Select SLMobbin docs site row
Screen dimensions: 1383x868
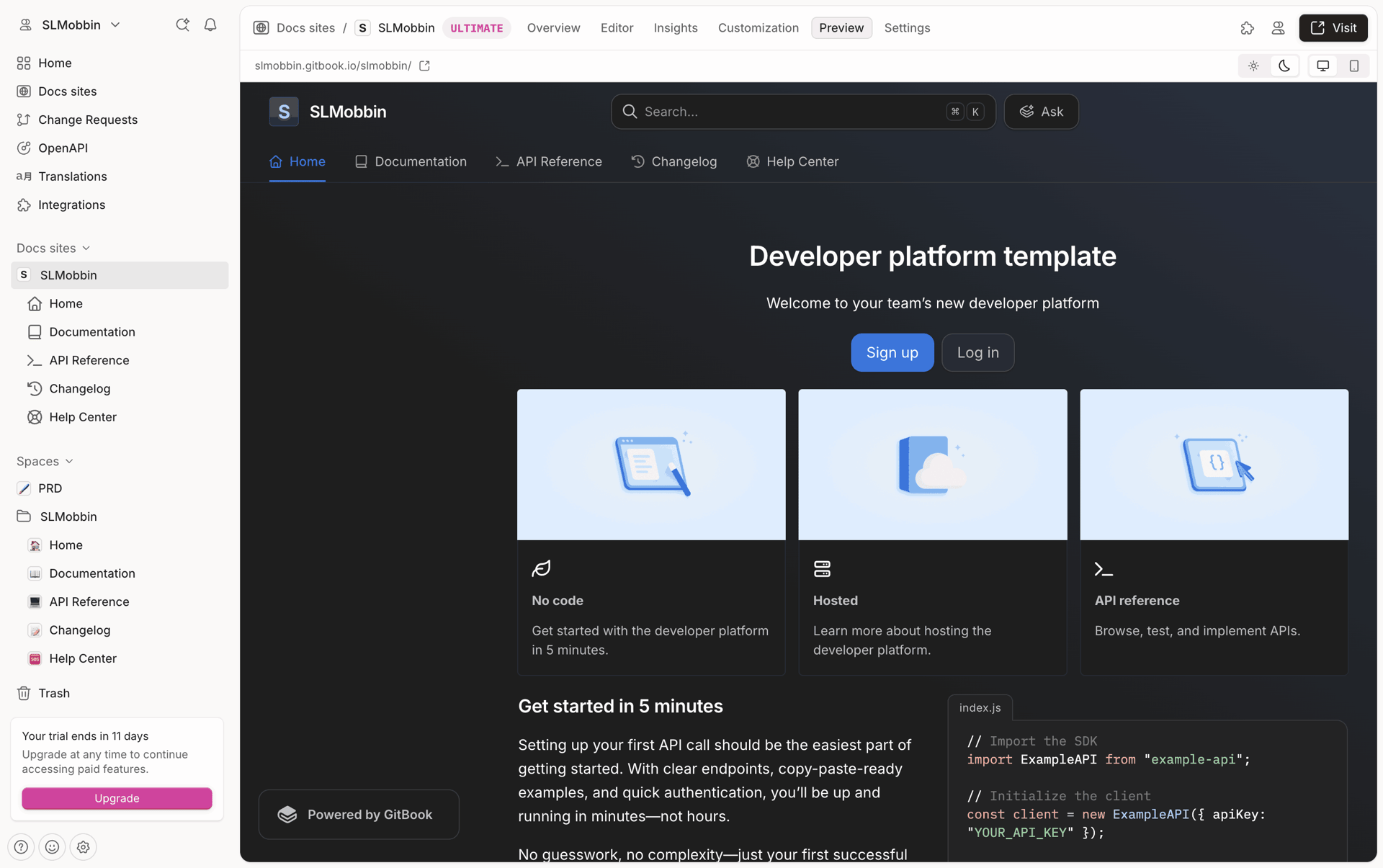120,275
